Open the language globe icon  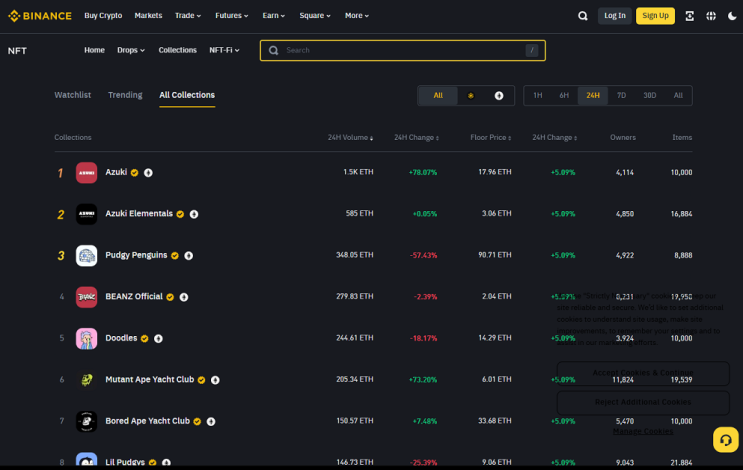point(711,16)
